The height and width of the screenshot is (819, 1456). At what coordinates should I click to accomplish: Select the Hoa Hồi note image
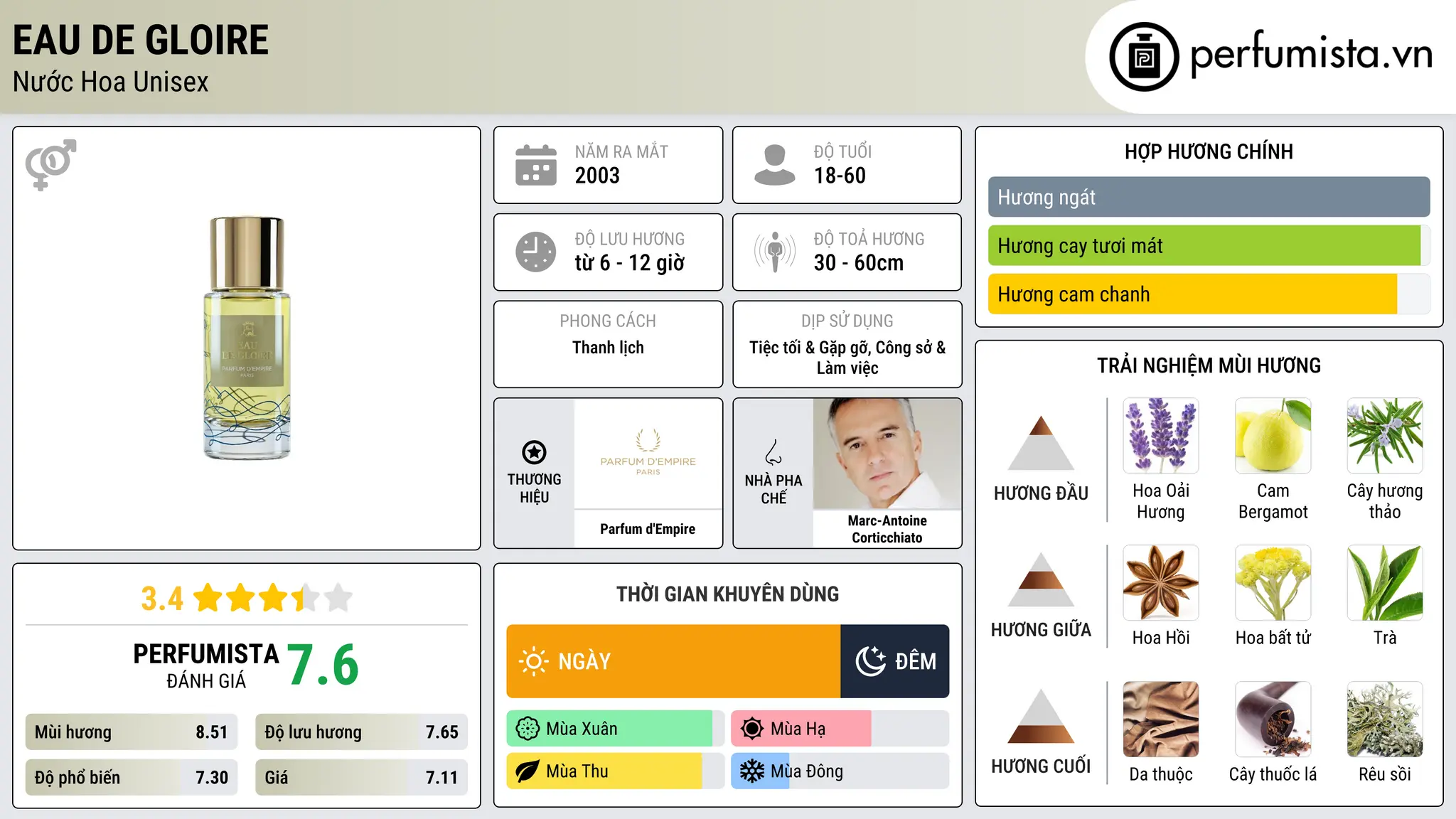point(1161,583)
